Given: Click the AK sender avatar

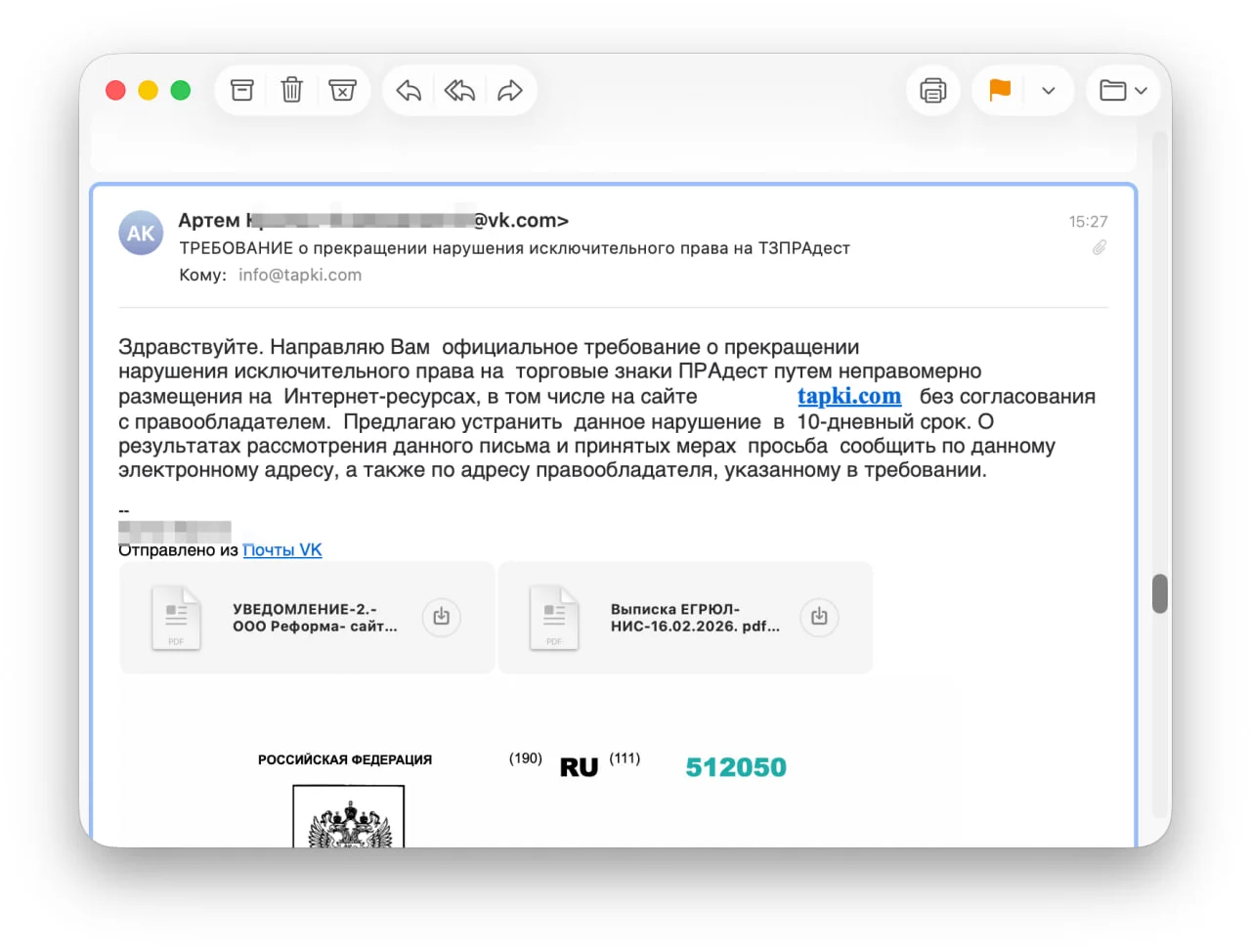Looking at the screenshot, I should [x=141, y=233].
